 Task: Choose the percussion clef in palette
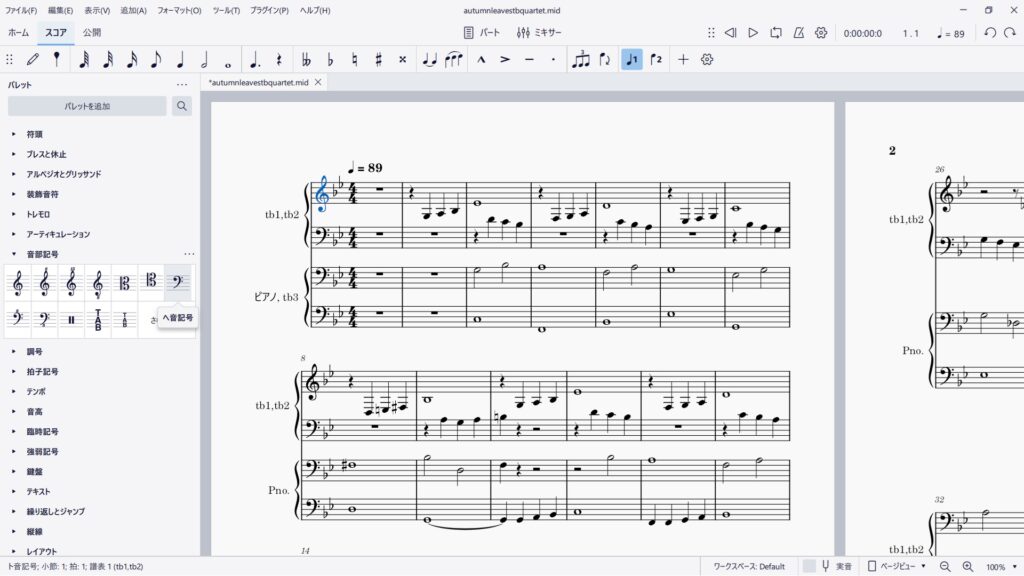[x=70, y=320]
